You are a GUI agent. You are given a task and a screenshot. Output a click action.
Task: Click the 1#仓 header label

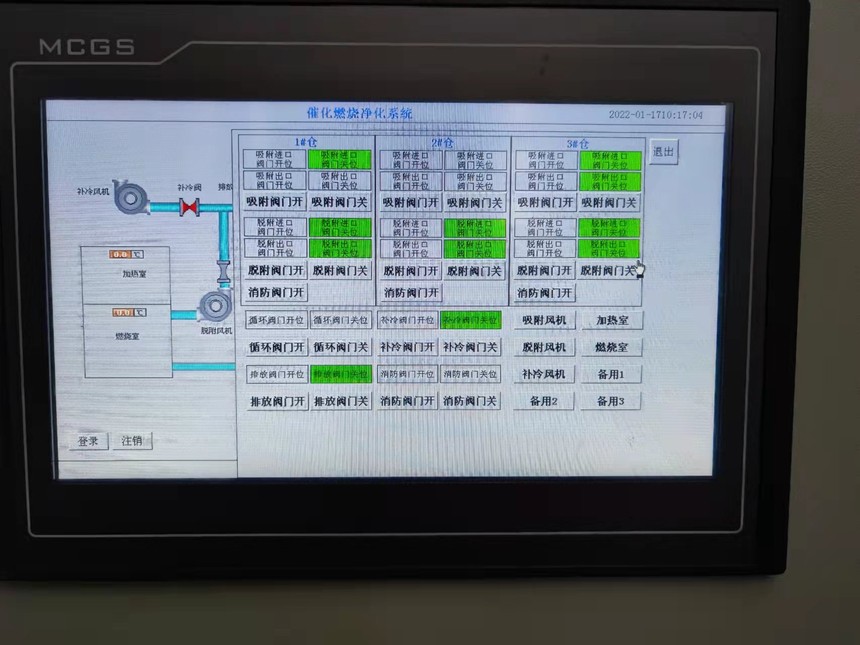point(305,143)
